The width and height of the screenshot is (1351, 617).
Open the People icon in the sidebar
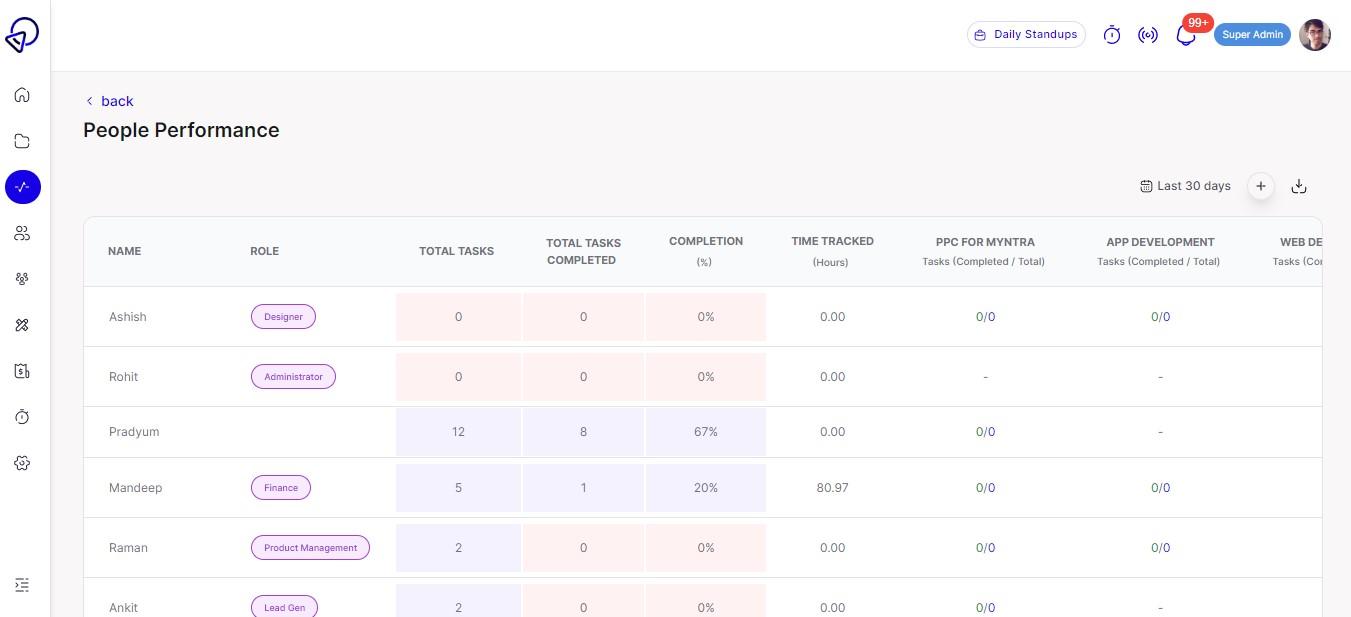(x=22, y=233)
